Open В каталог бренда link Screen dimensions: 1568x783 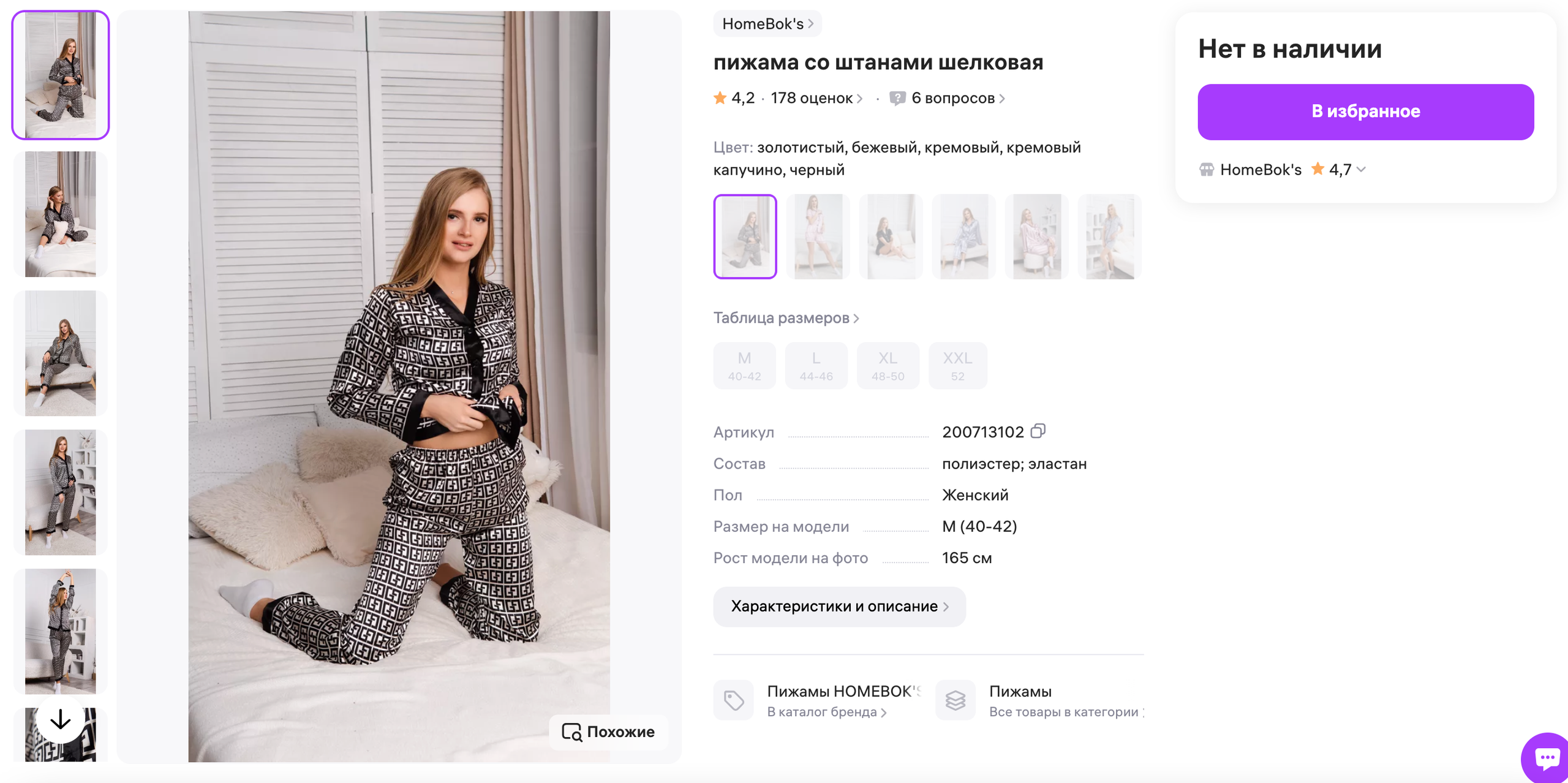pyautogui.click(x=824, y=712)
